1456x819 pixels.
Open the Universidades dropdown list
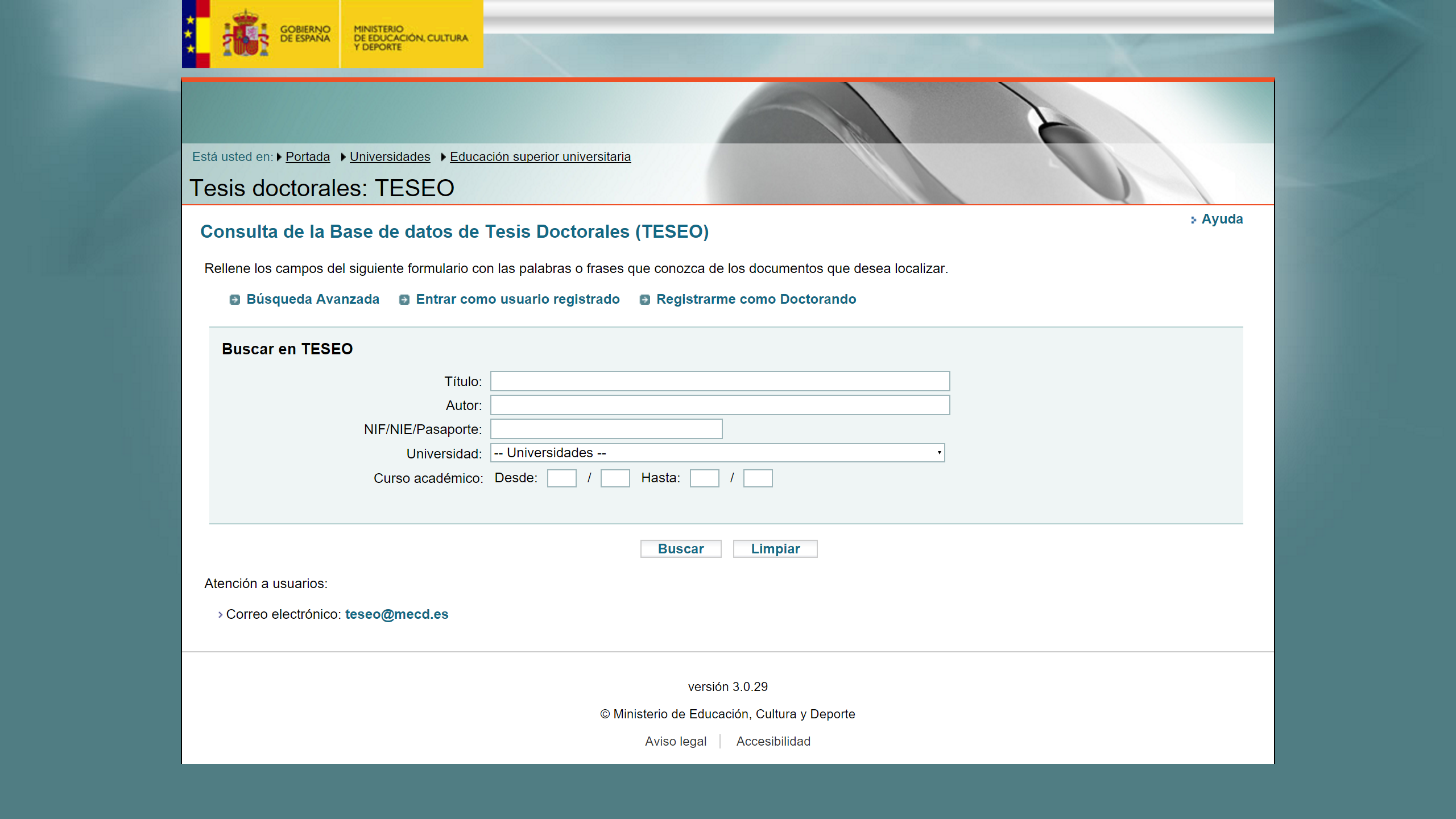pyautogui.click(x=717, y=453)
